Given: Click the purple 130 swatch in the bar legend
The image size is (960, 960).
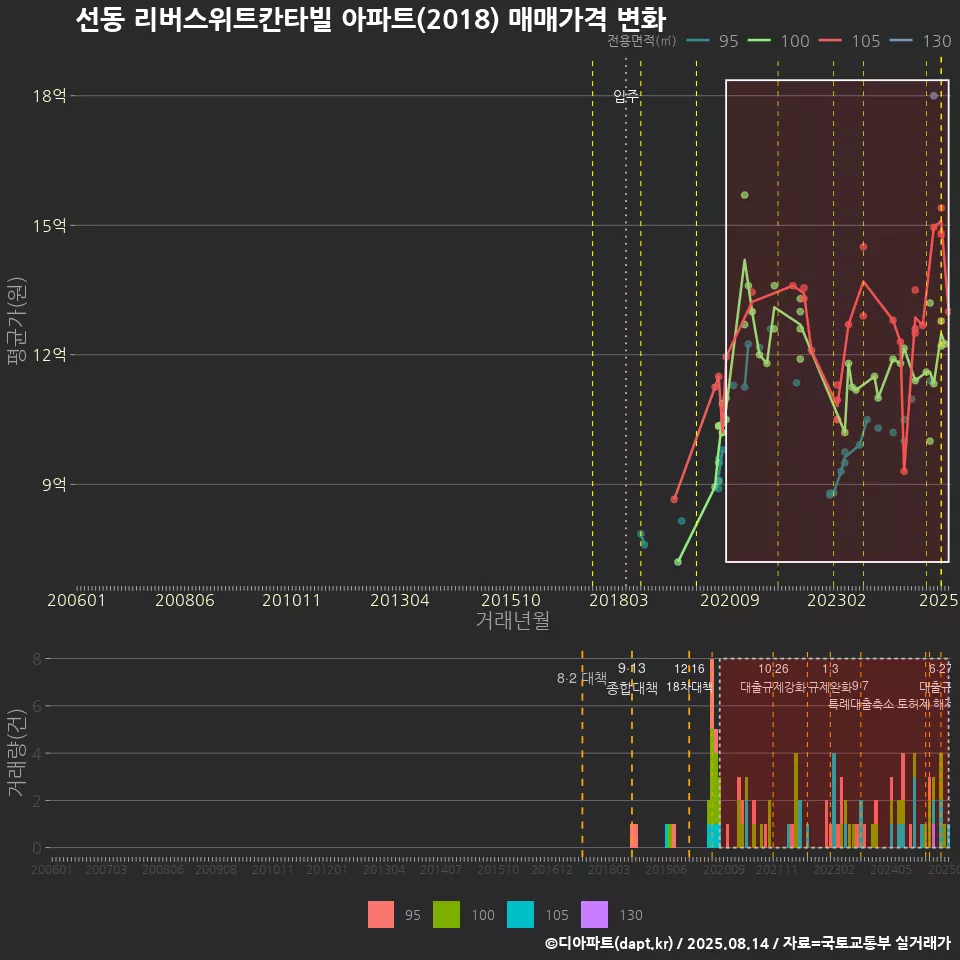Looking at the screenshot, I should point(594,915).
